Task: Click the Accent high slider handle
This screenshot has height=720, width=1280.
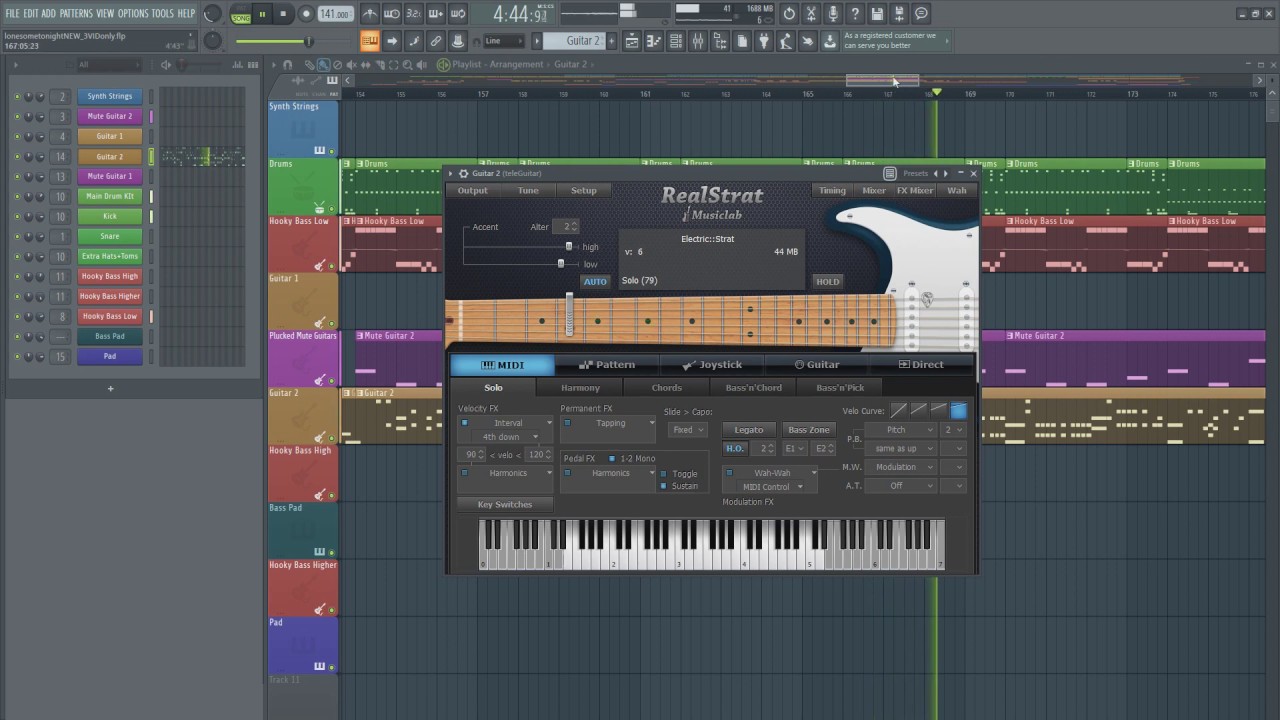Action: tap(569, 246)
